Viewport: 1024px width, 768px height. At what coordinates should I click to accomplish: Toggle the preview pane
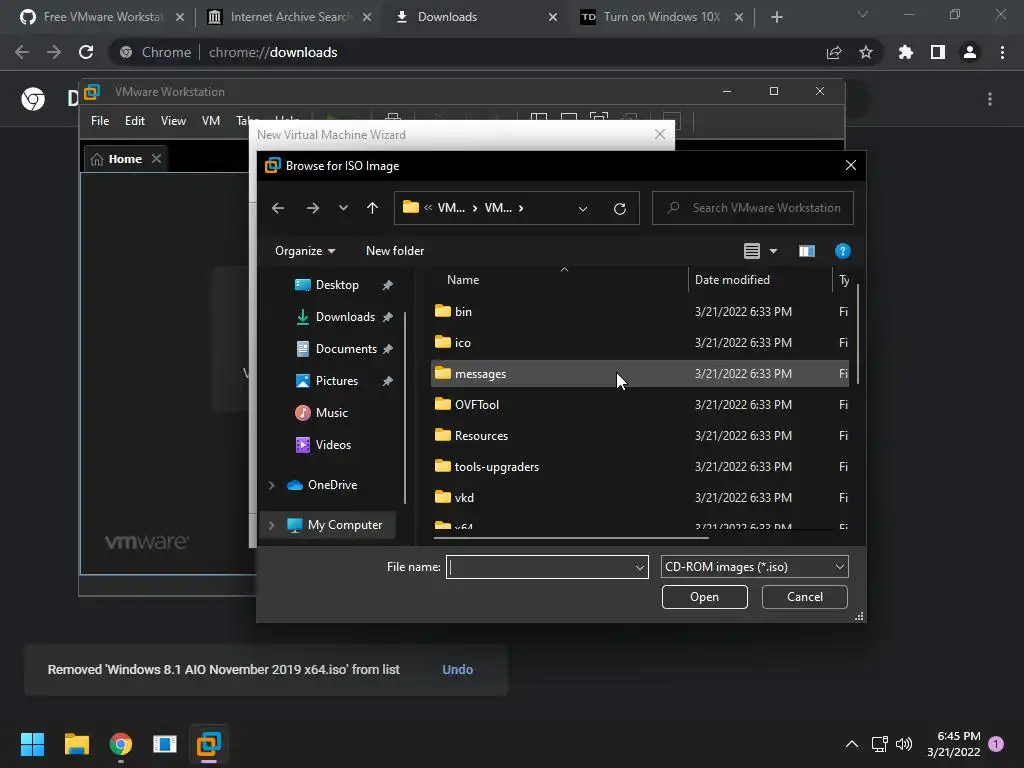pyautogui.click(x=807, y=251)
